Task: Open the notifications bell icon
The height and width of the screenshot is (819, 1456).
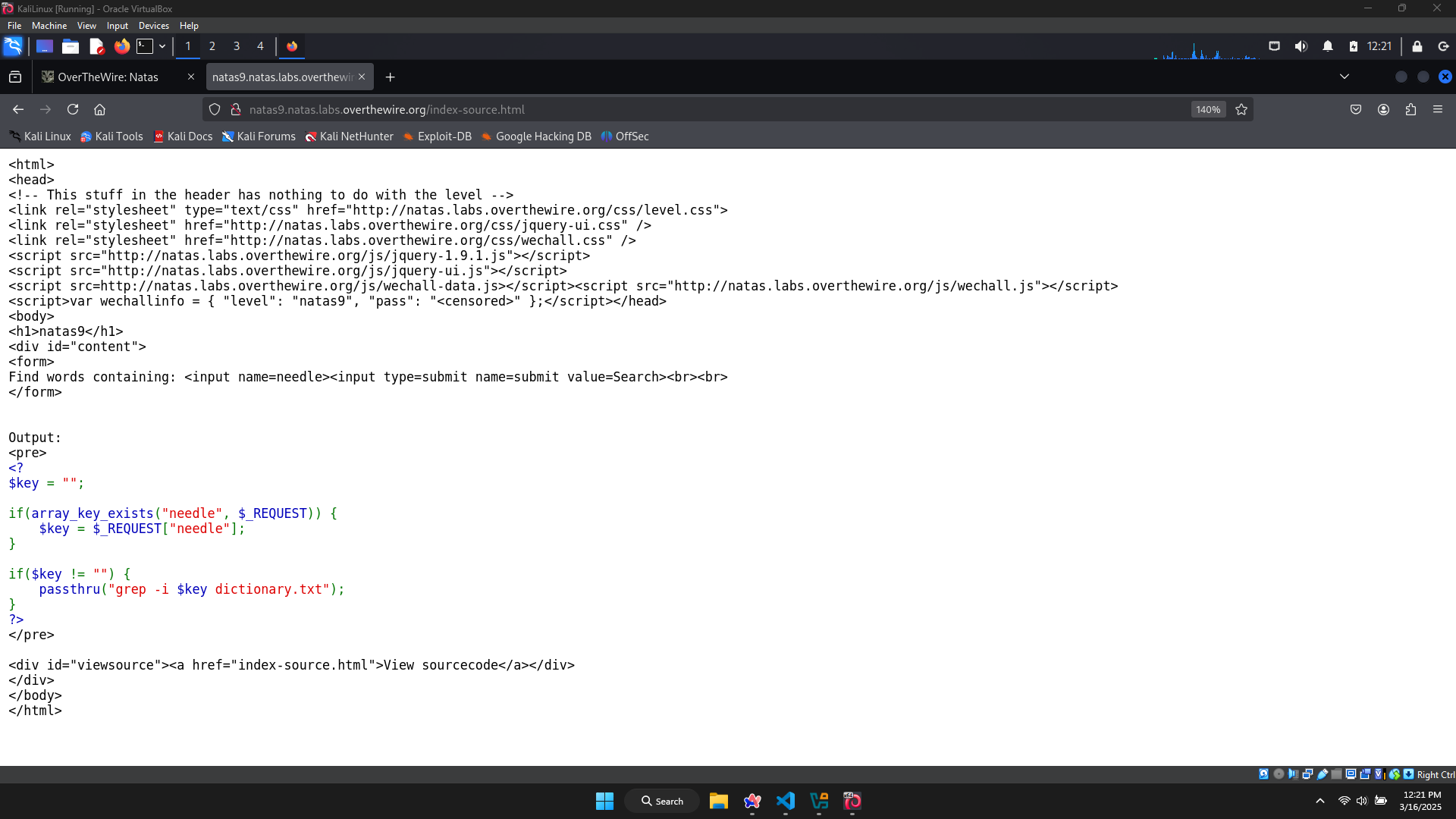Action: tap(1328, 46)
